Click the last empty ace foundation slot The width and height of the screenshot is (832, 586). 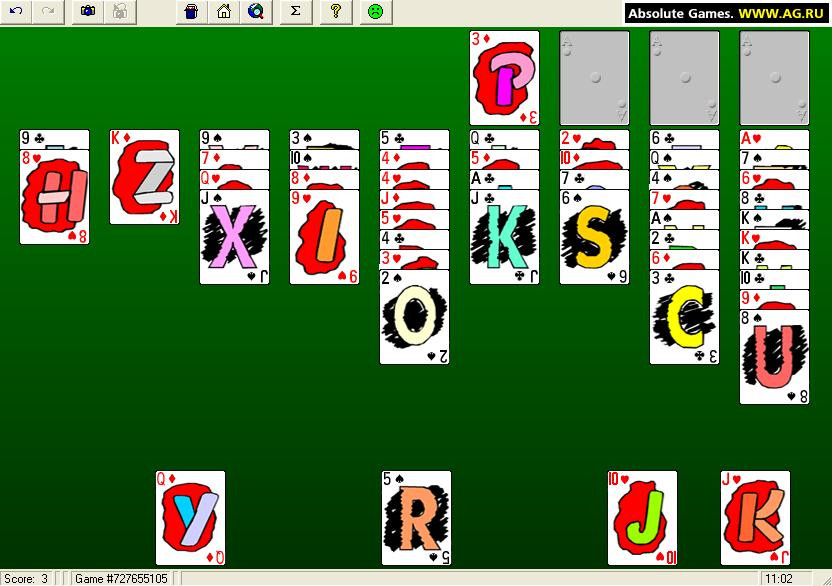coord(775,78)
